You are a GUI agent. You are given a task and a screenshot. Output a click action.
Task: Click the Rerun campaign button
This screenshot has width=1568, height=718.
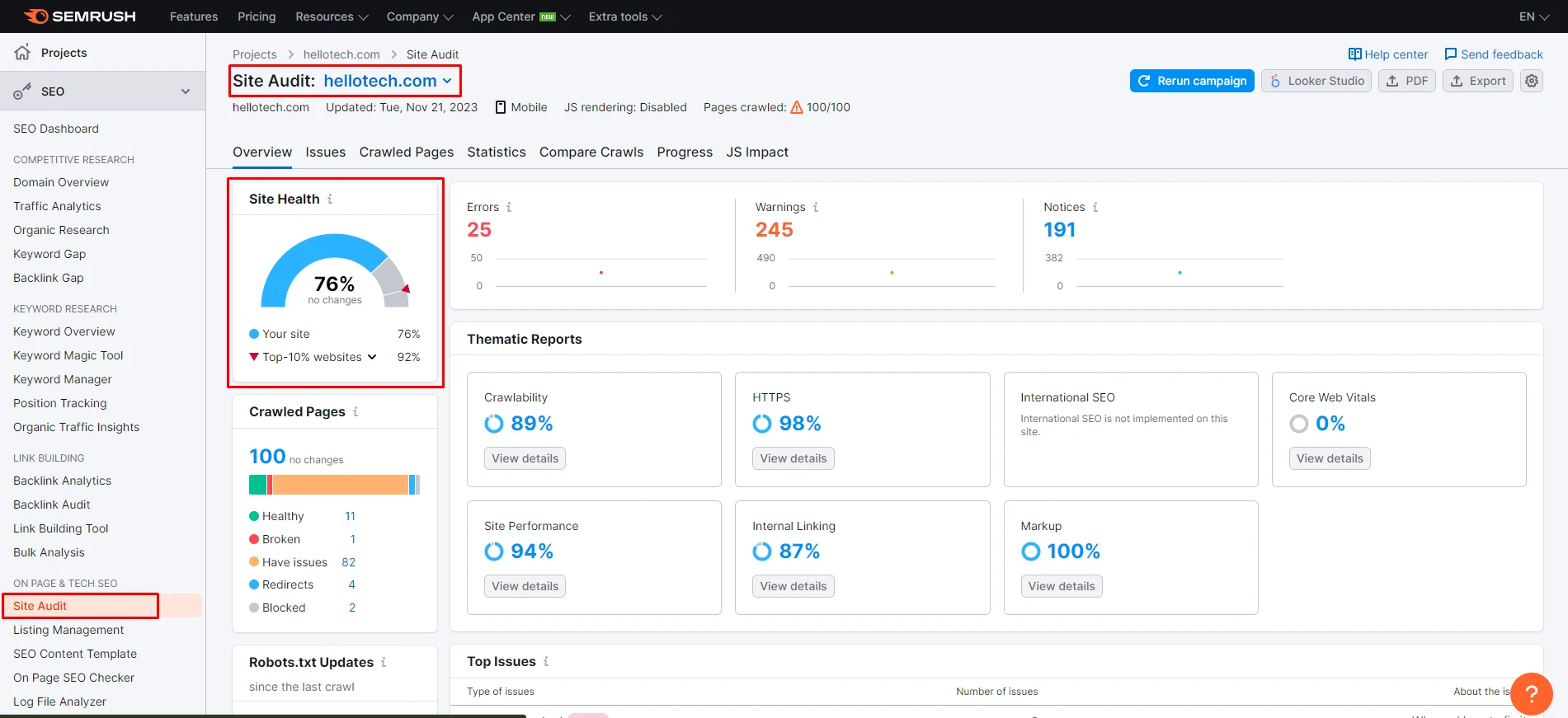click(1192, 81)
